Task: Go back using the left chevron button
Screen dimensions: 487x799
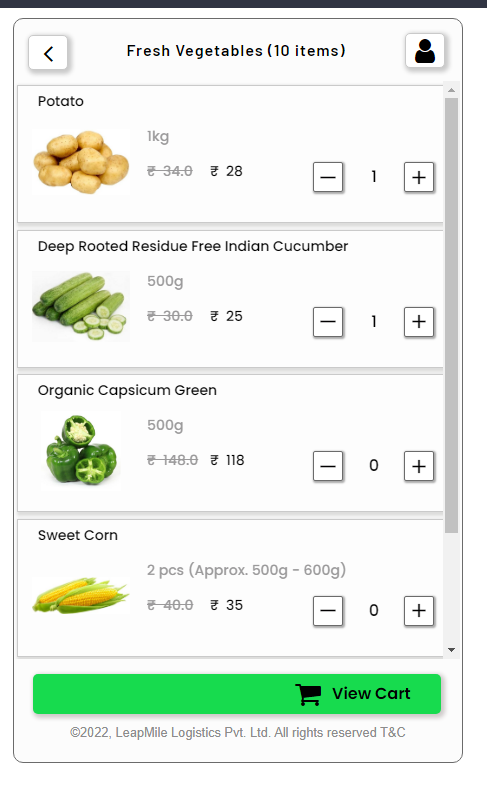Action: tap(48, 52)
